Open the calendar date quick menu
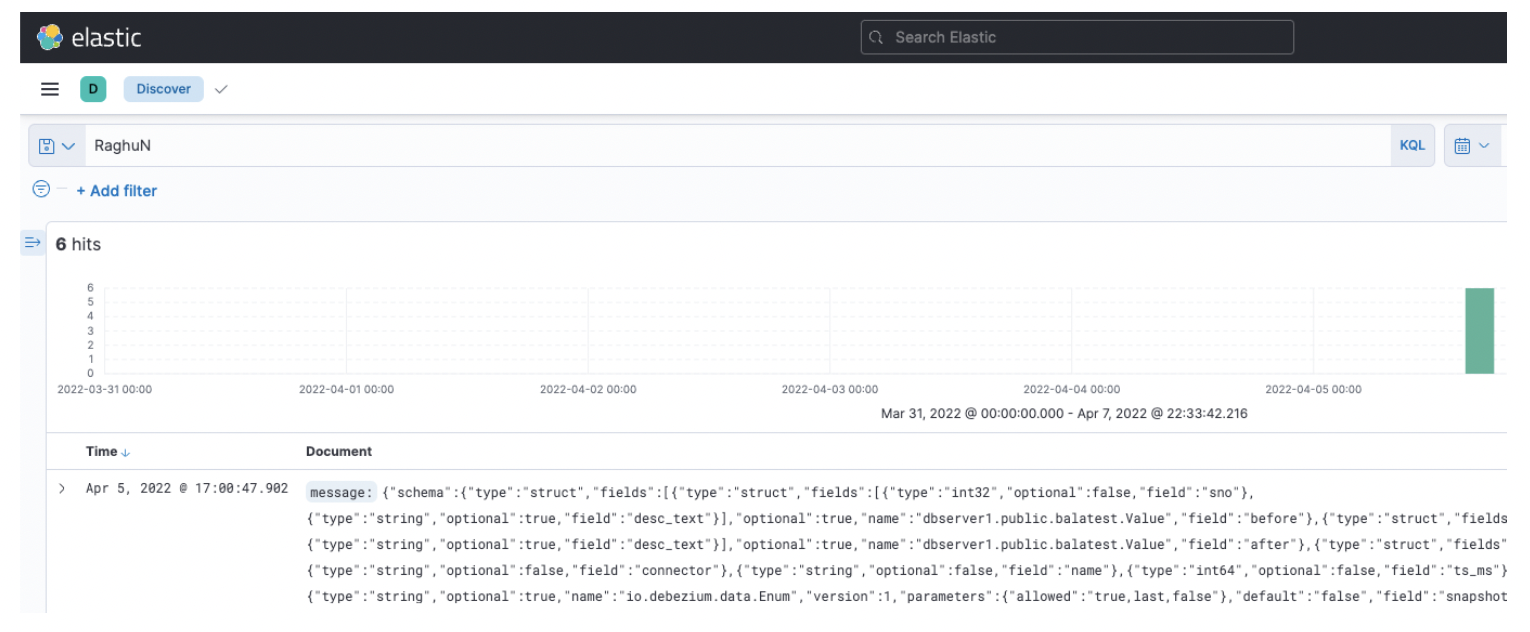 1471,146
